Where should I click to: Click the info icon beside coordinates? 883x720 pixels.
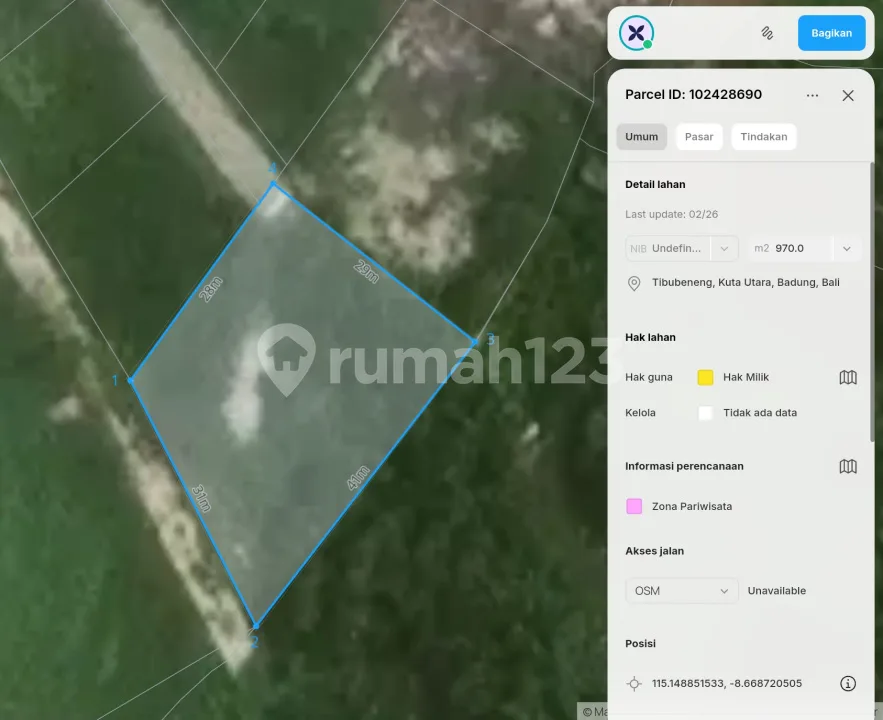(x=848, y=683)
